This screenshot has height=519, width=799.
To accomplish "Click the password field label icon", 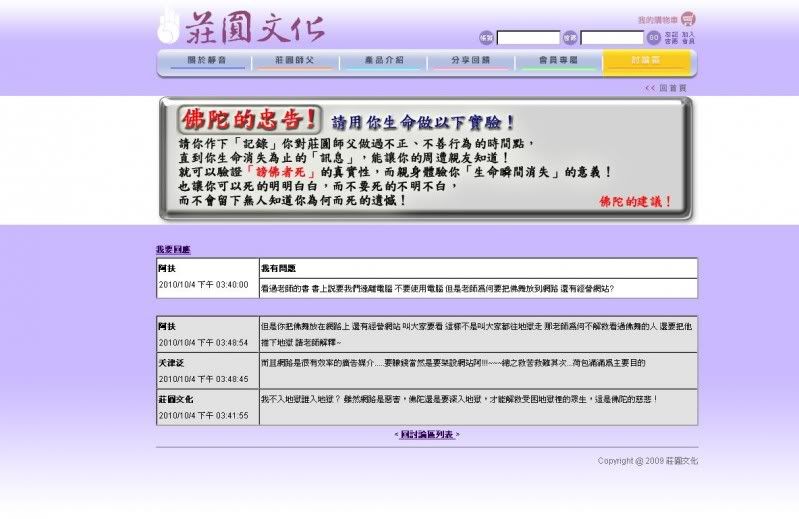I will tap(570, 38).
